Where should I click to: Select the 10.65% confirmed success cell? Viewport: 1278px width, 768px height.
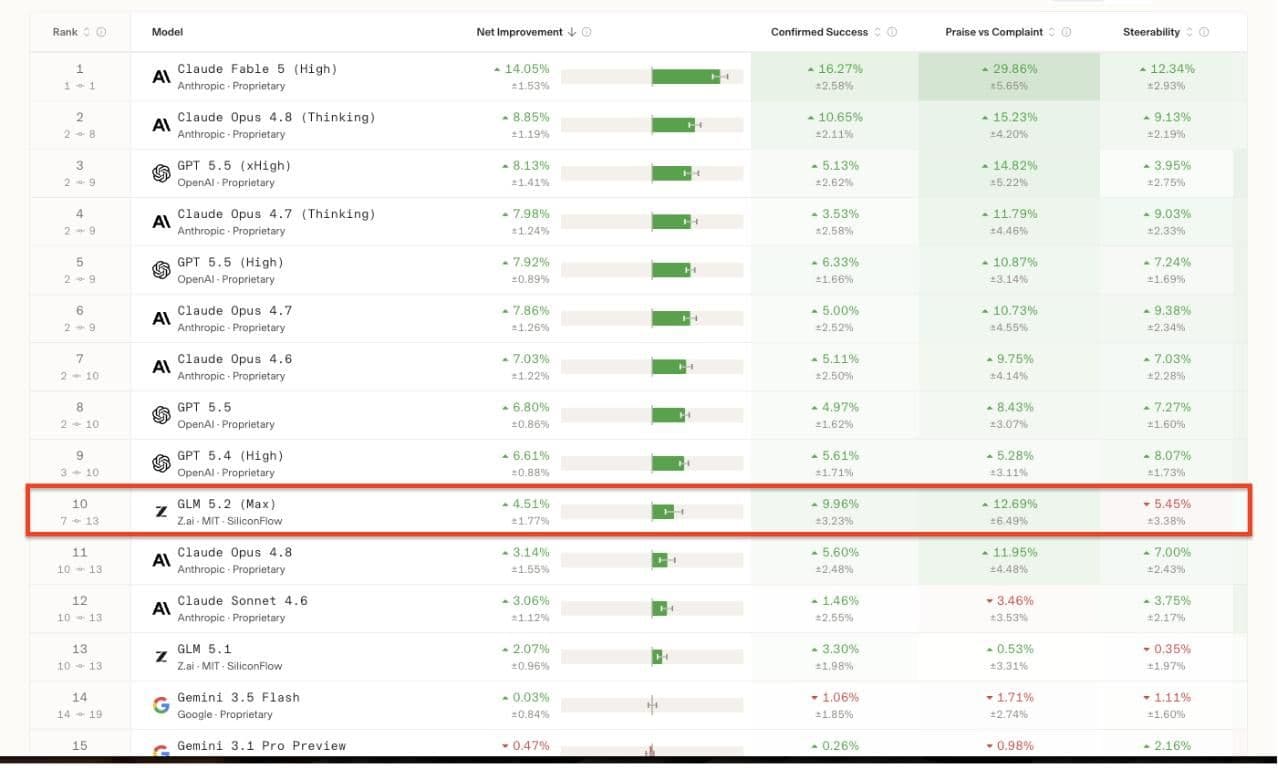[x=835, y=125]
